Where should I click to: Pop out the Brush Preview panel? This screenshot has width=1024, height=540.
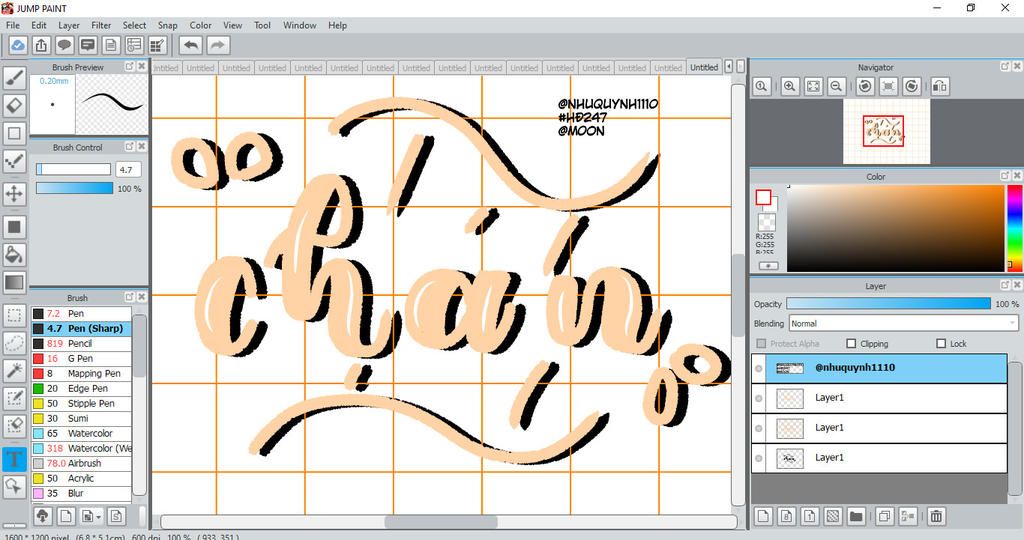pos(129,67)
